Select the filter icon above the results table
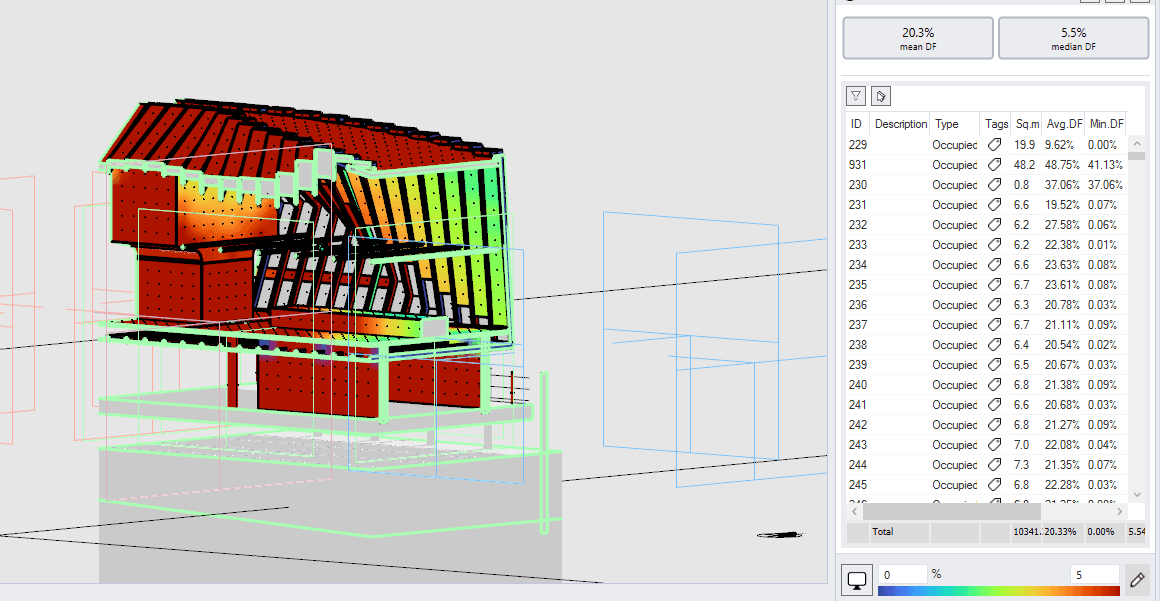 pos(855,95)
